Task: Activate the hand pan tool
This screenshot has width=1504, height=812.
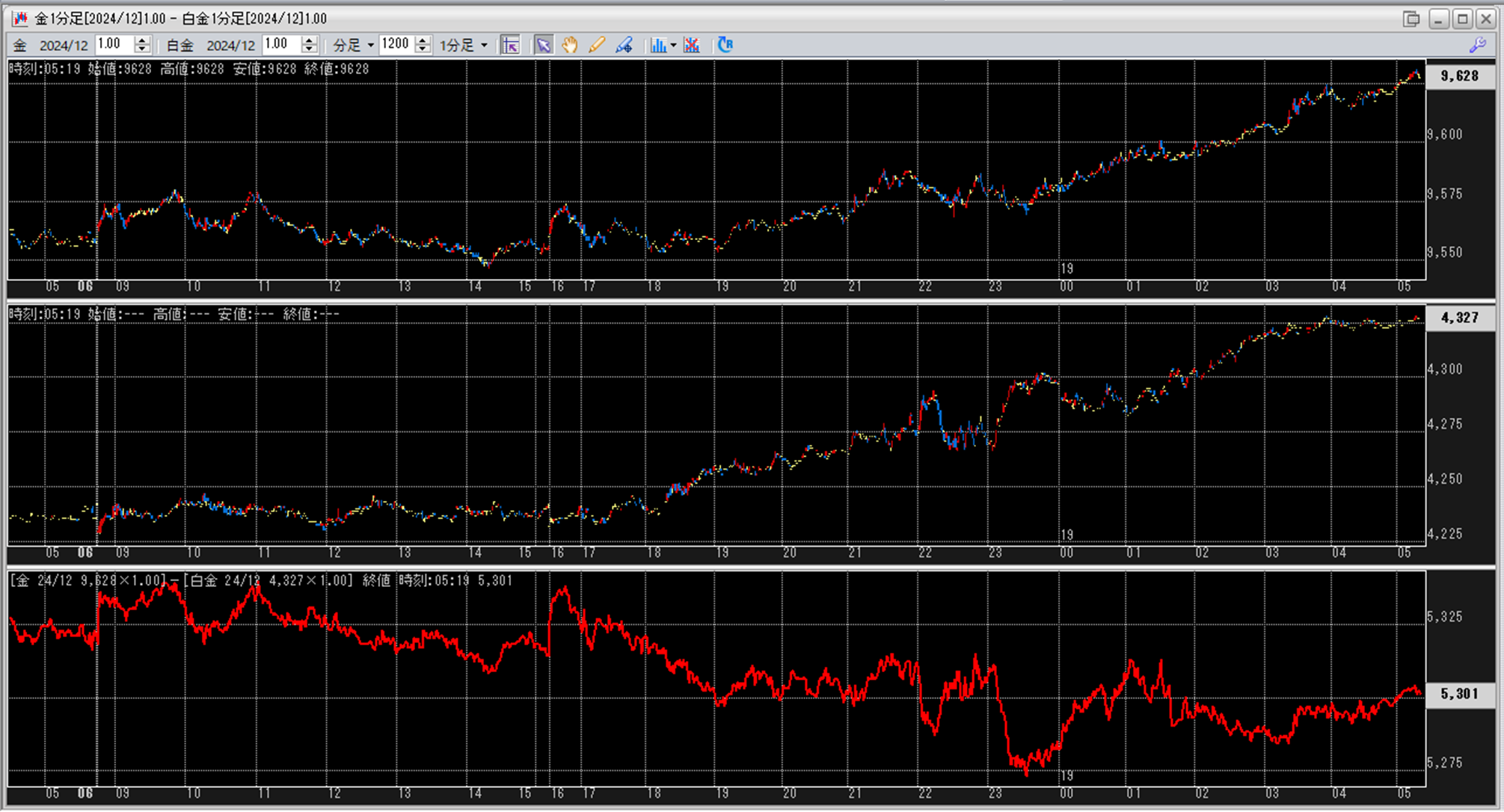Action: pyautogui.click(x=570, y=46)
